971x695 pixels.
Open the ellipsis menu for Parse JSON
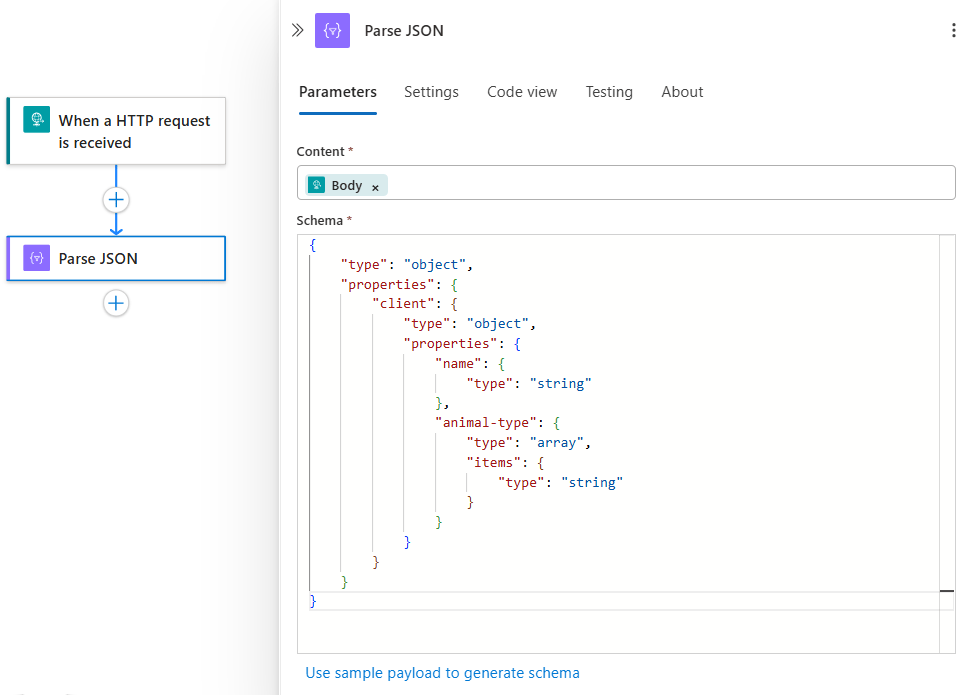point(954,30)
